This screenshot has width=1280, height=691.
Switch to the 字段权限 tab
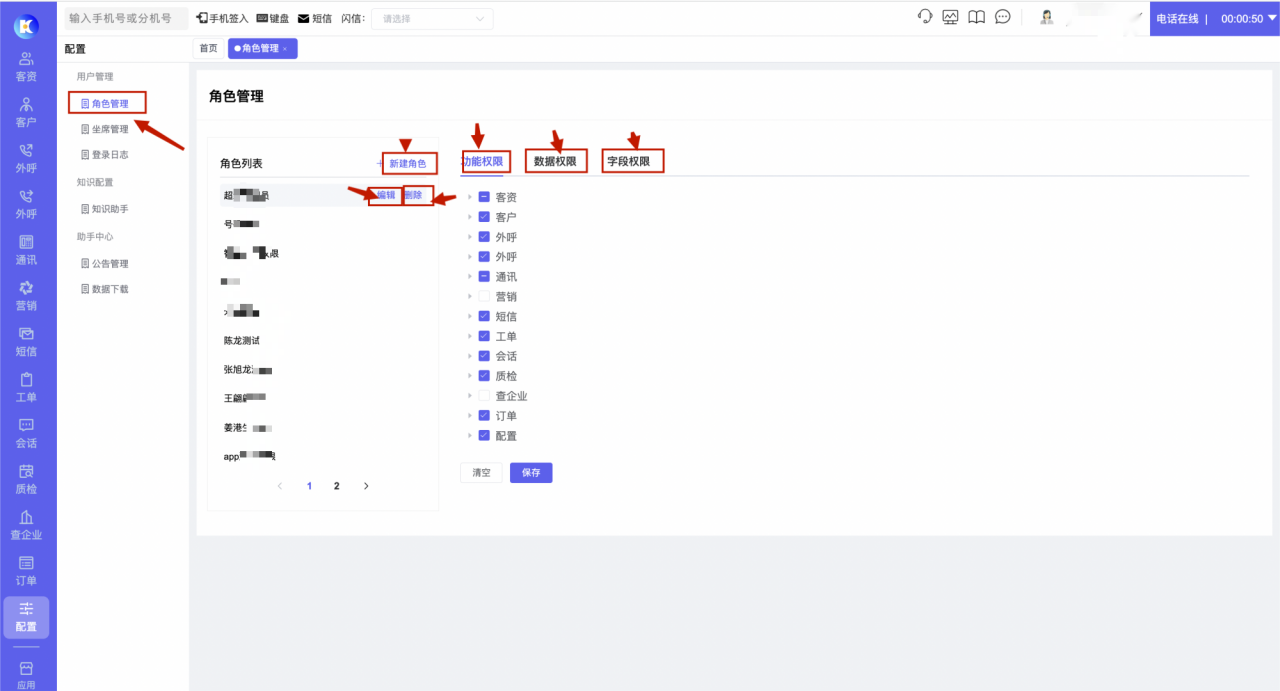[x=629, y=161]
